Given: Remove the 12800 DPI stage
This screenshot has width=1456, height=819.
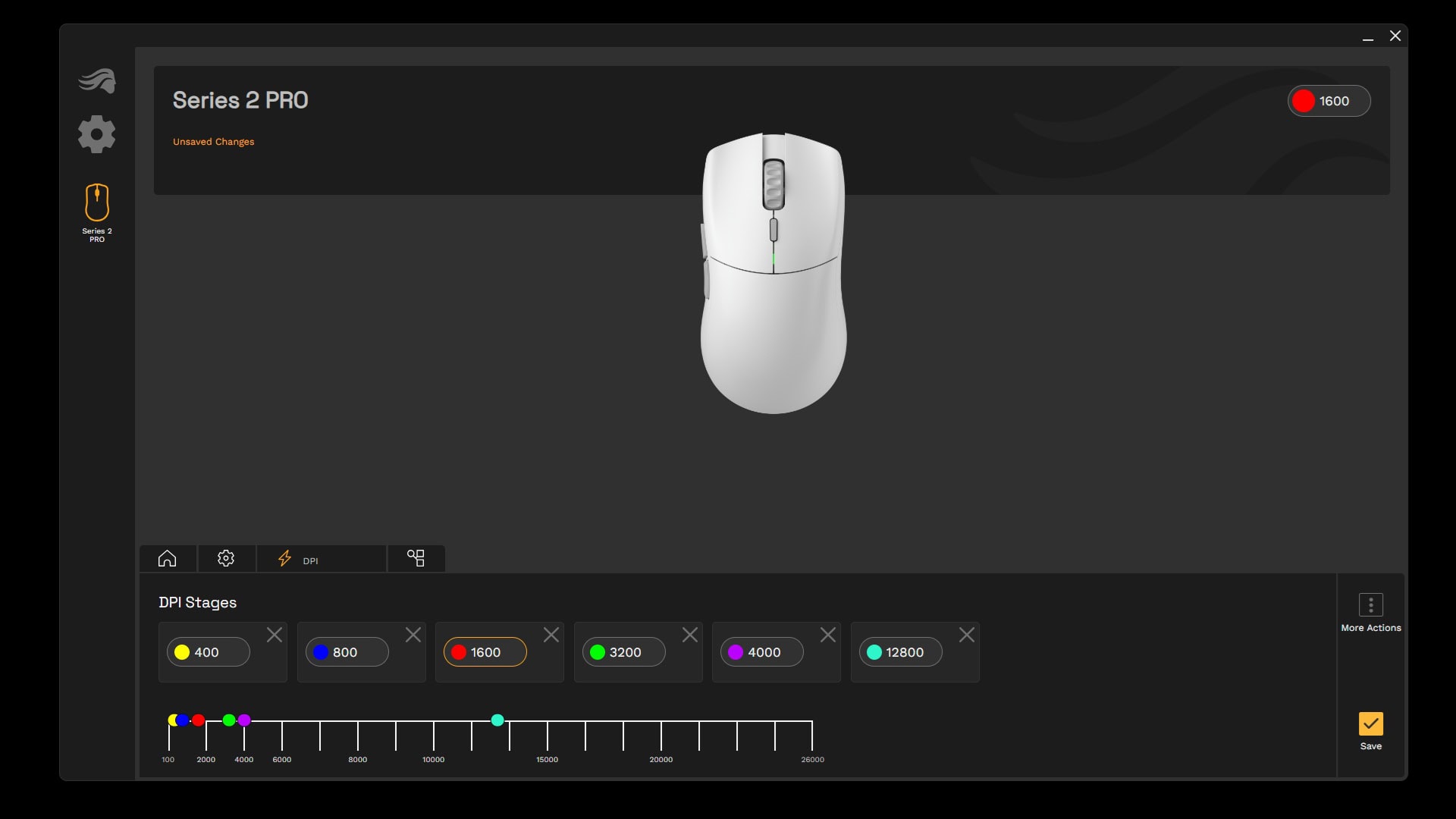Looking at the screenshot, I should click(x=966, y=634).
